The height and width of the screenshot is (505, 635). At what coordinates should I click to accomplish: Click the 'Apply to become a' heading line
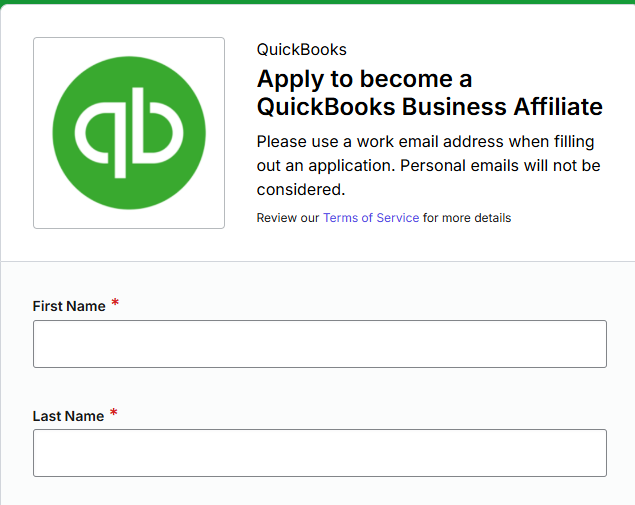[364, 79]
